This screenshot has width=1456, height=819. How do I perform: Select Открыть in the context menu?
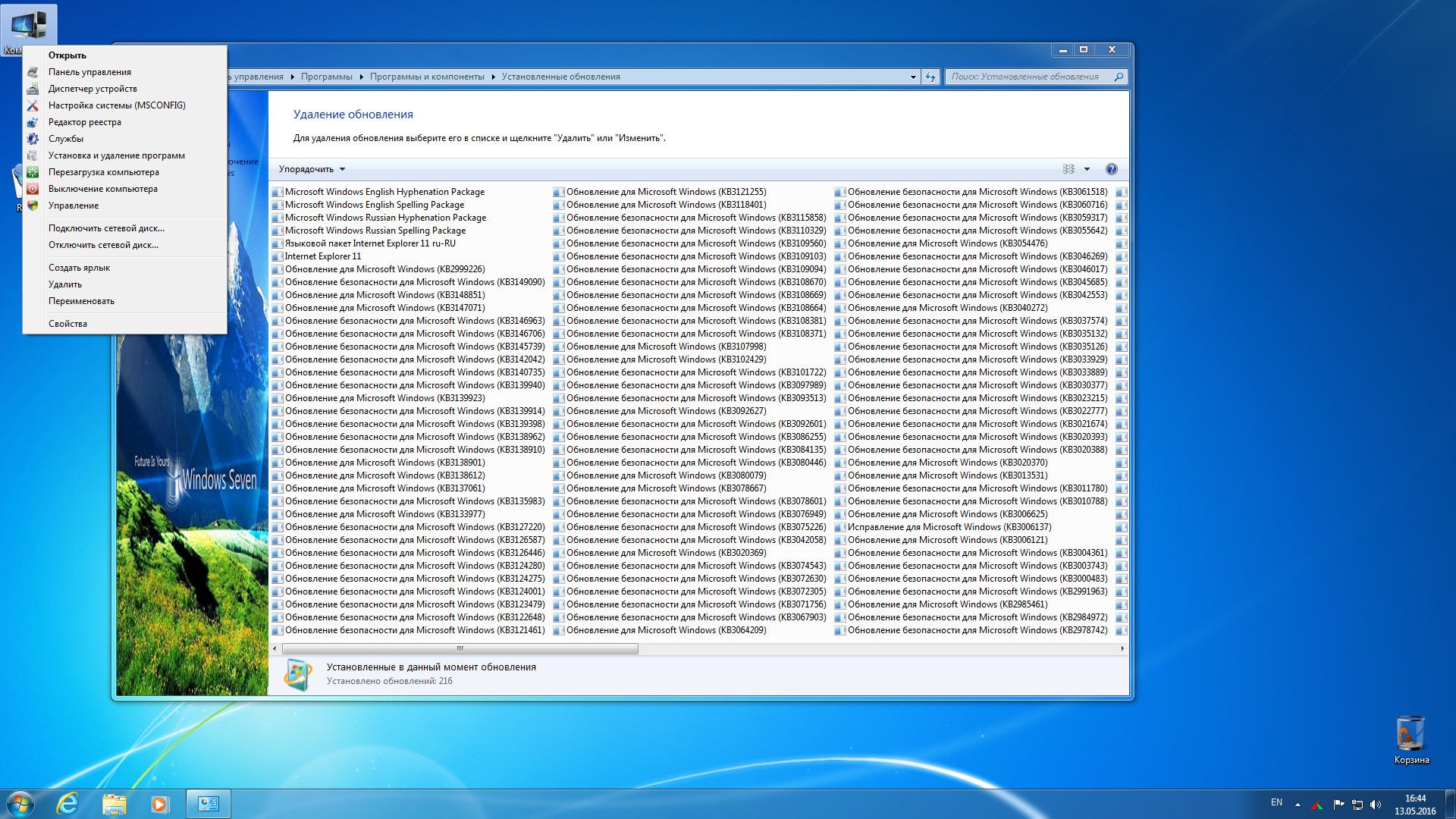(125, 55)
